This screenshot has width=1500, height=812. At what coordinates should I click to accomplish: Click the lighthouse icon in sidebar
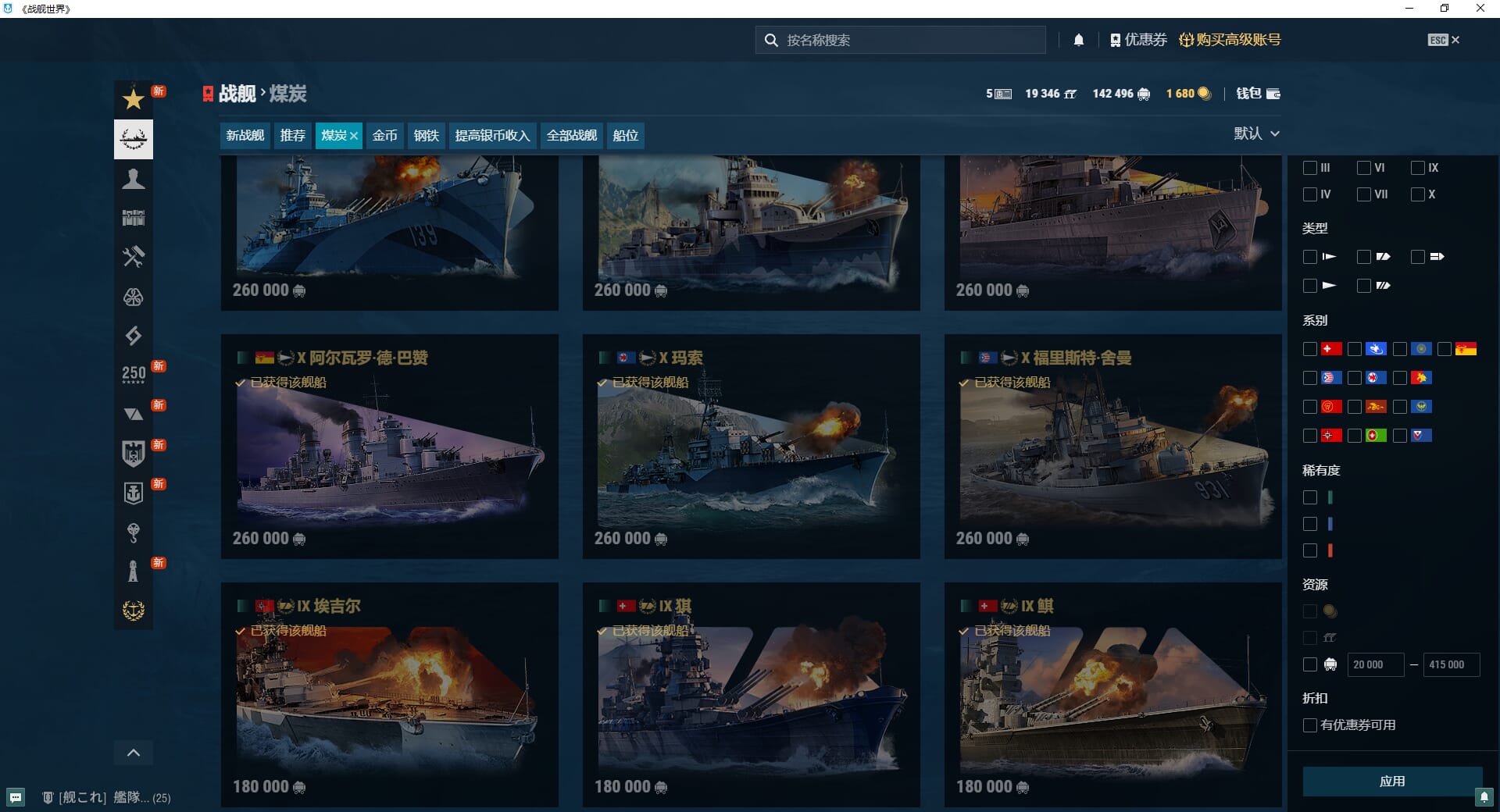point(133,571)
